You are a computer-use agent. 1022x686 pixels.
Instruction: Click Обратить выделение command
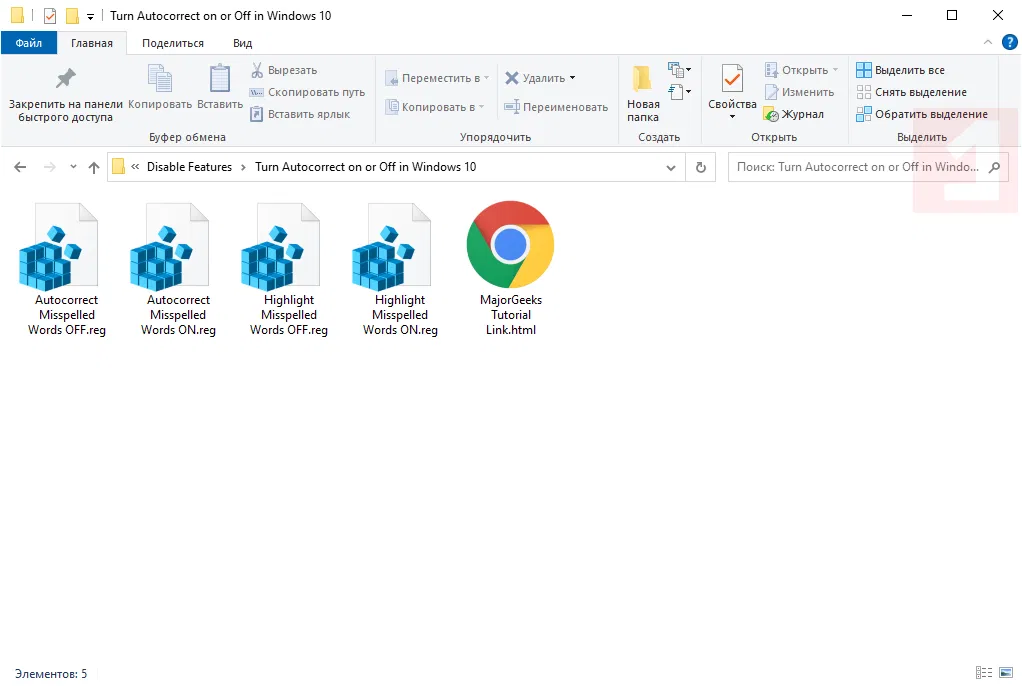tap(922, 114)
